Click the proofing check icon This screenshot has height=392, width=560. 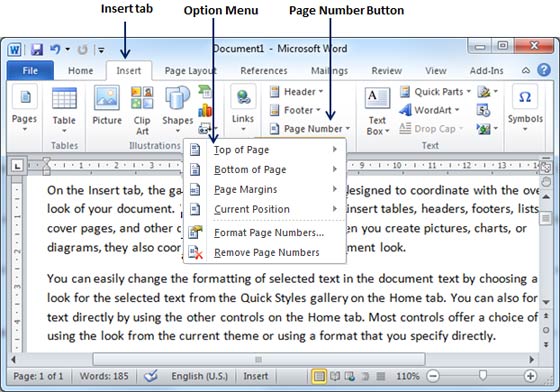[x=151, y=376]
